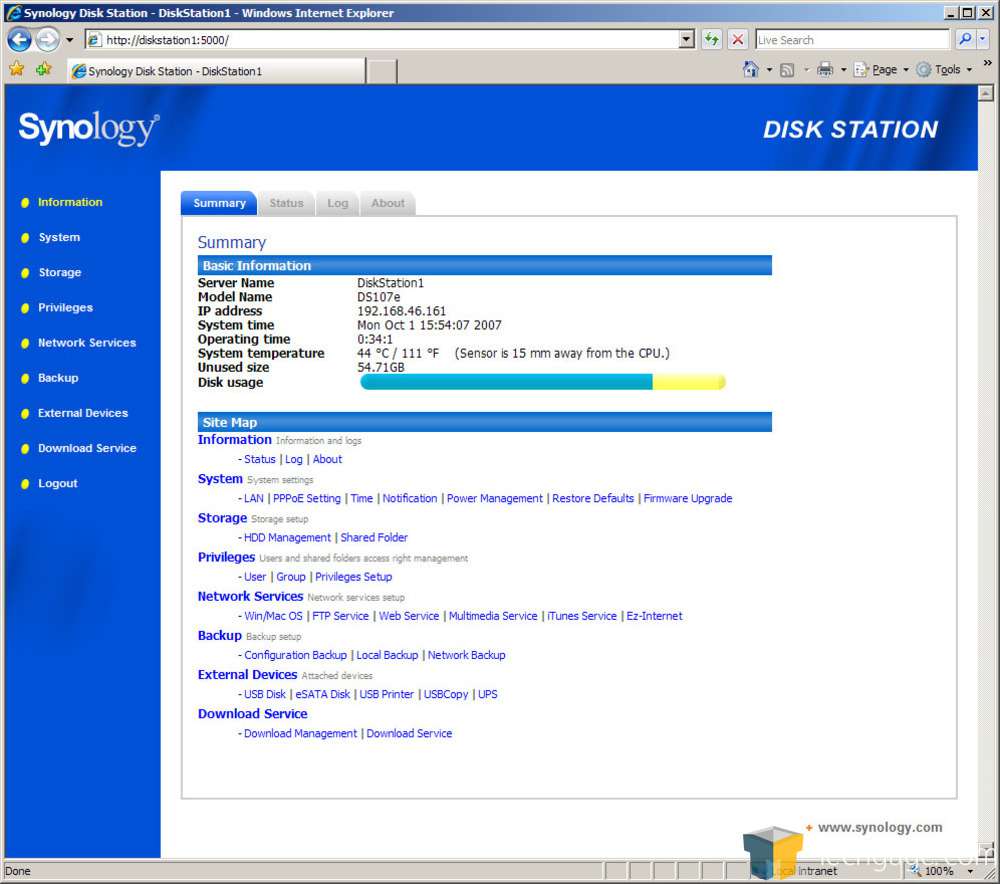Open the Power Management link
1000x884 pixels.
[x=495, y=498]
